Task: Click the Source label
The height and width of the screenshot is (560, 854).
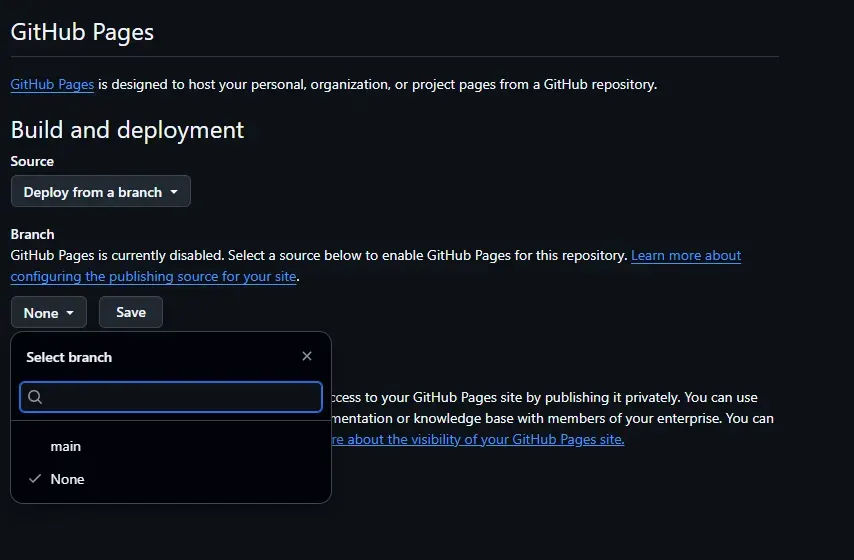Action: click(x=32, y=161)
